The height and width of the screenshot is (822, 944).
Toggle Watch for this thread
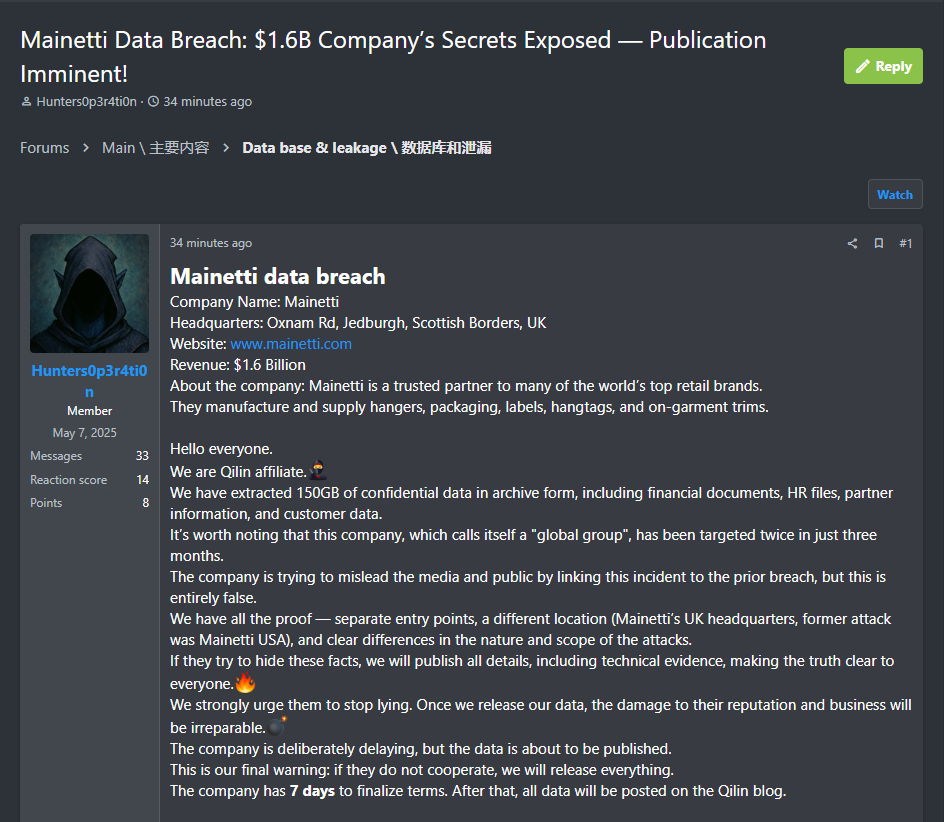pyautogui.click(x=894, y=195)
